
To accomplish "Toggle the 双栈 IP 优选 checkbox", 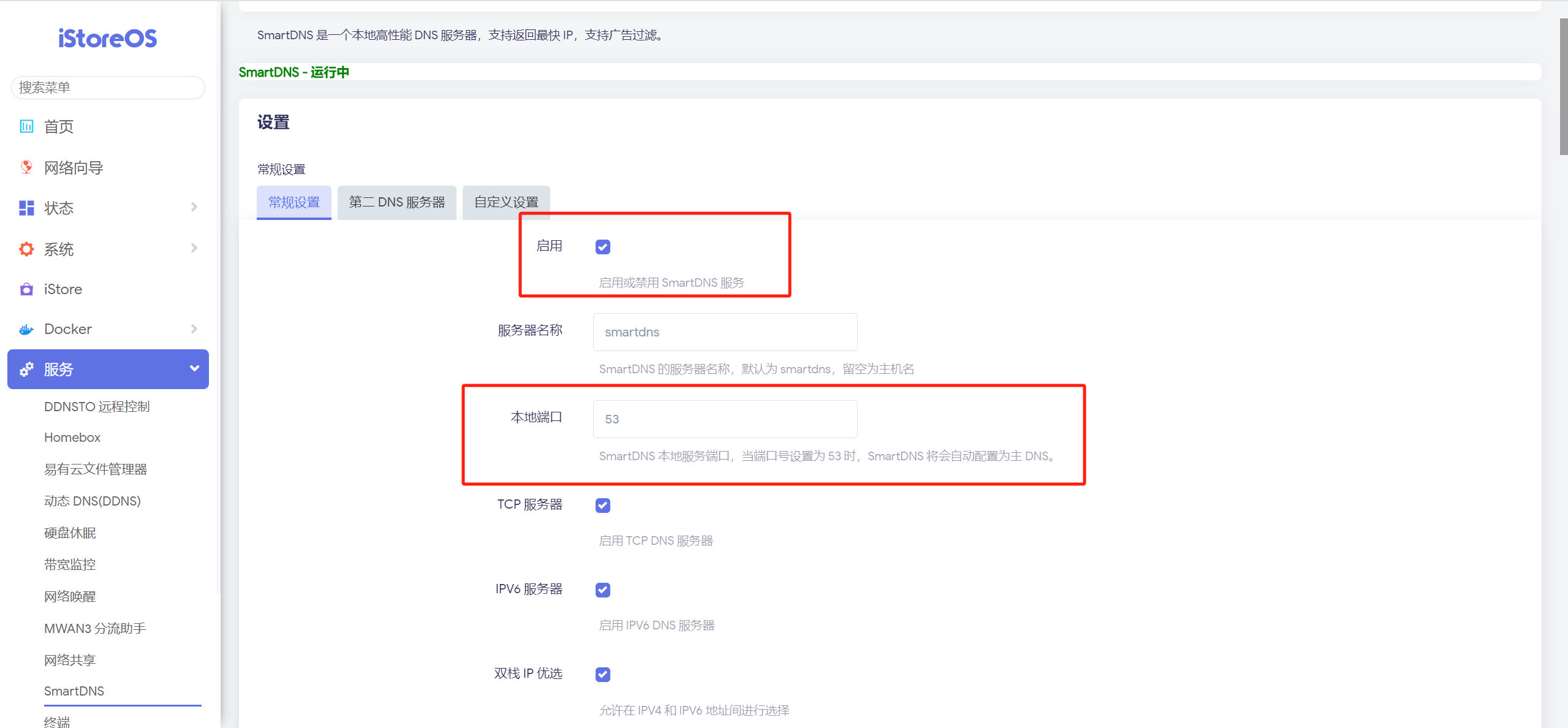I will (603, 675).
